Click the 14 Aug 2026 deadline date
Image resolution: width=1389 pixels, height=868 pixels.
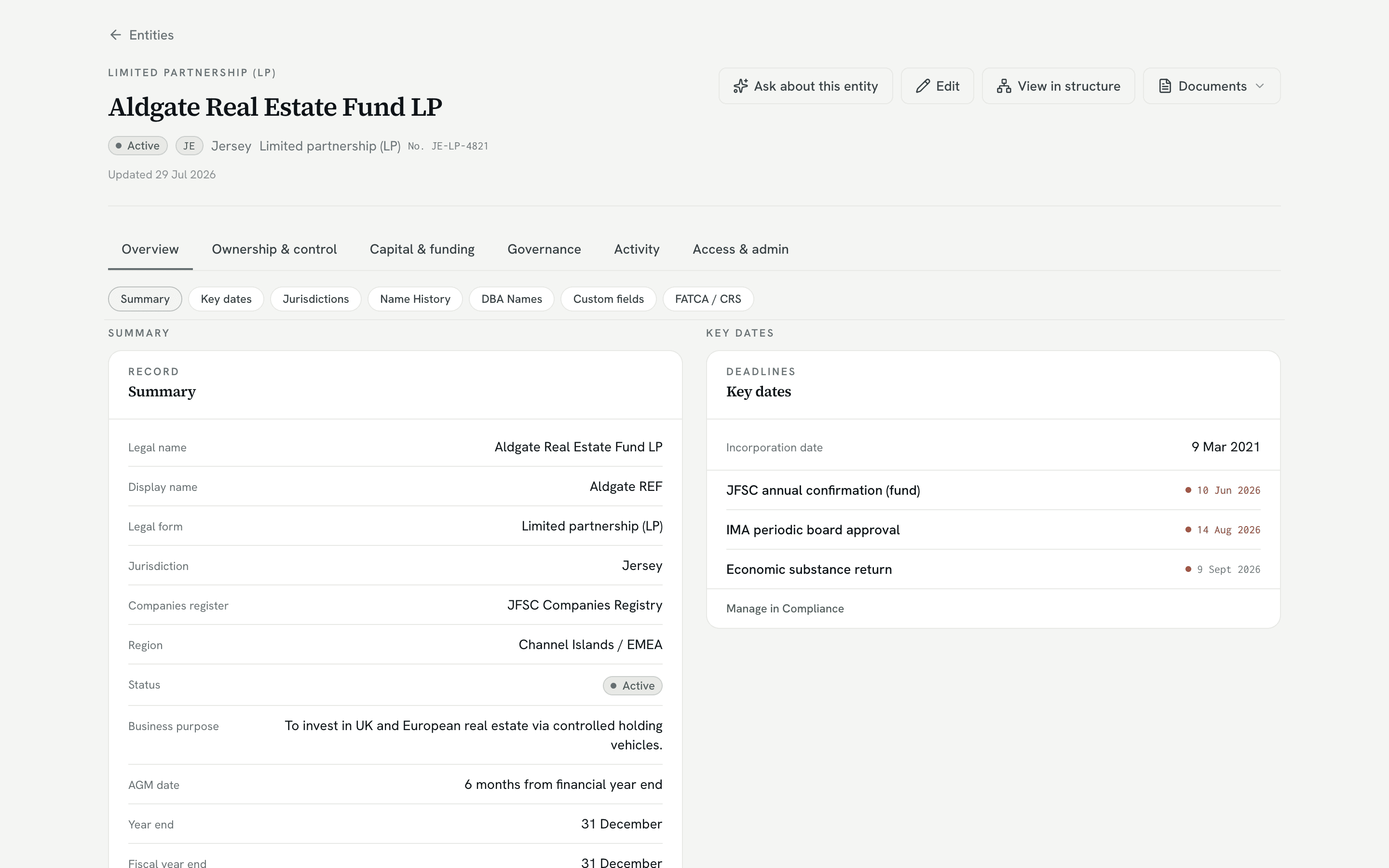(1228, 530)
